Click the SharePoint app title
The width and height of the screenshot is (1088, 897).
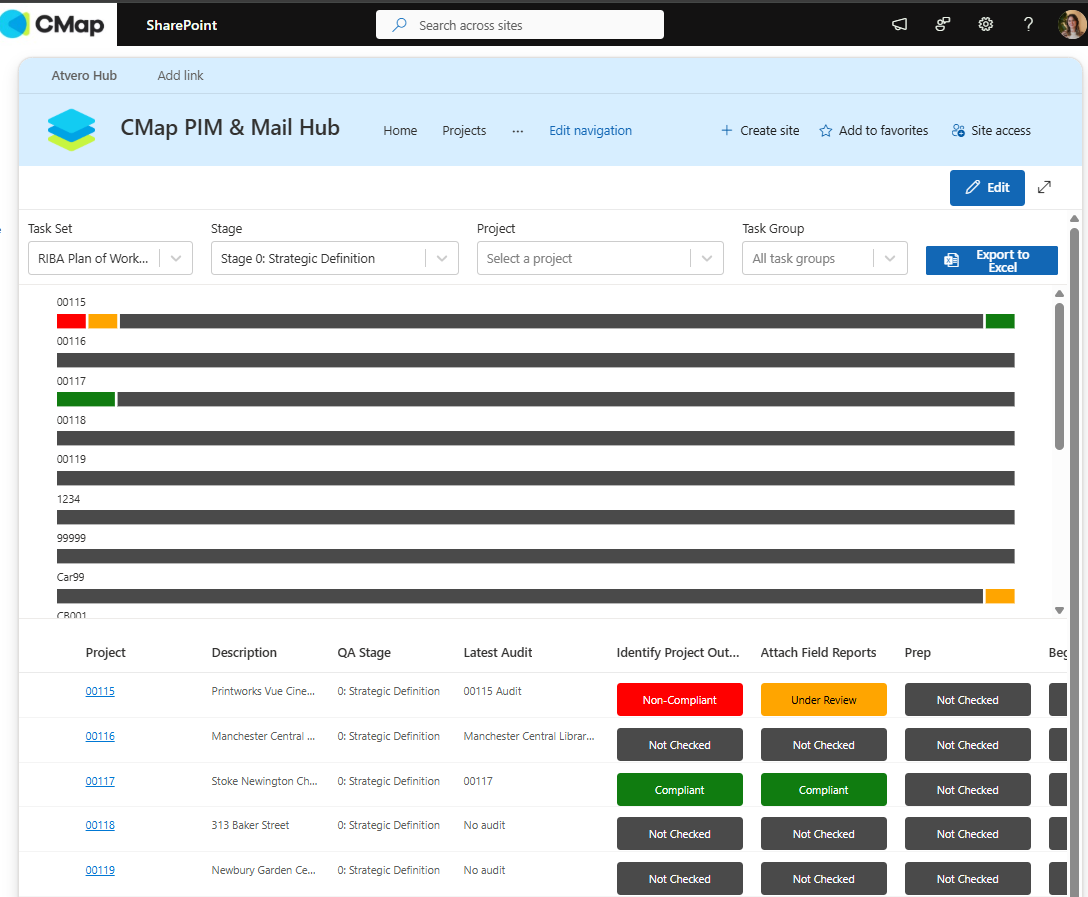tap(182, 25)
